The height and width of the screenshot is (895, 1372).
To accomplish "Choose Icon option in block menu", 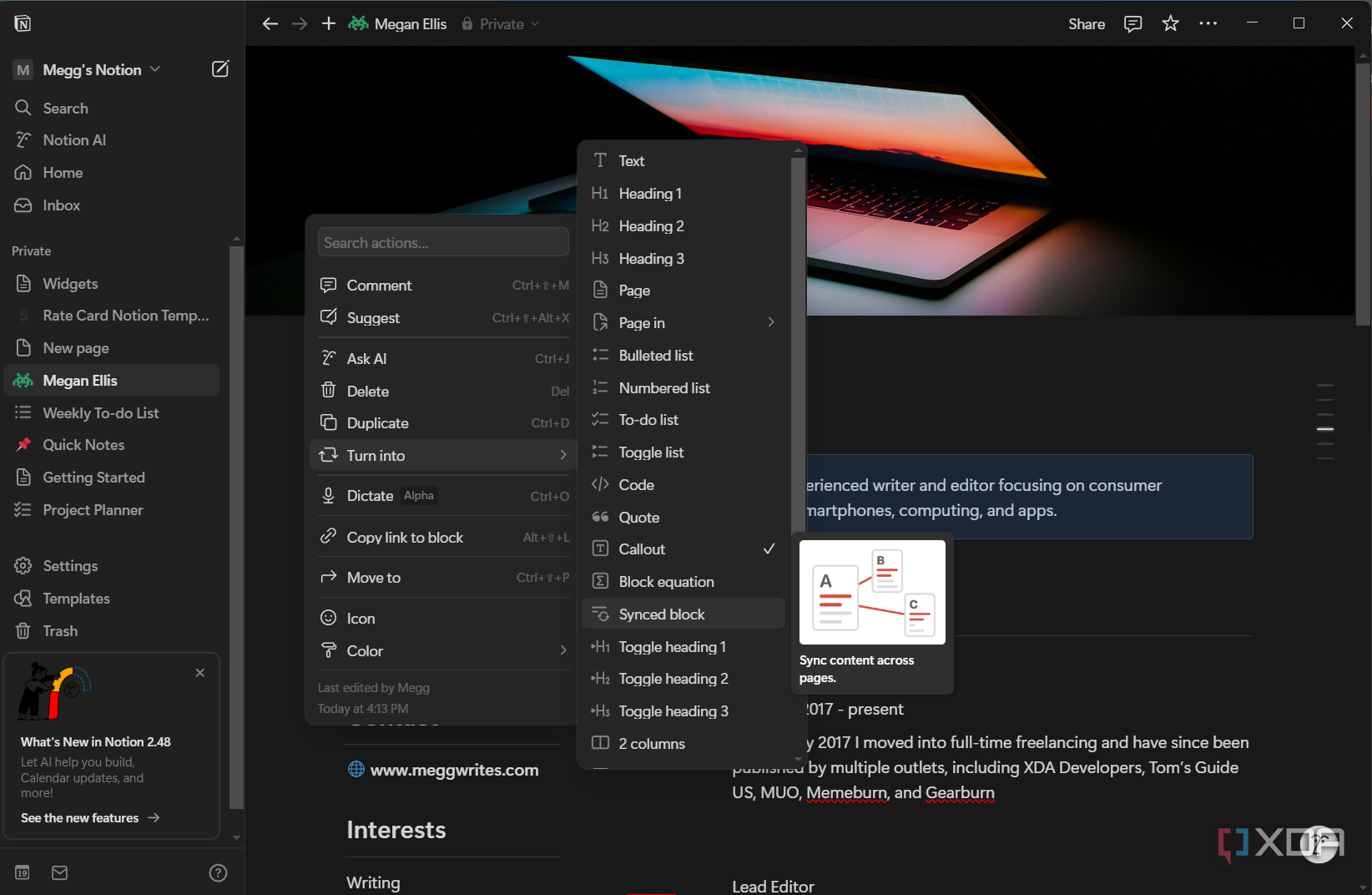I will (442, 619).
